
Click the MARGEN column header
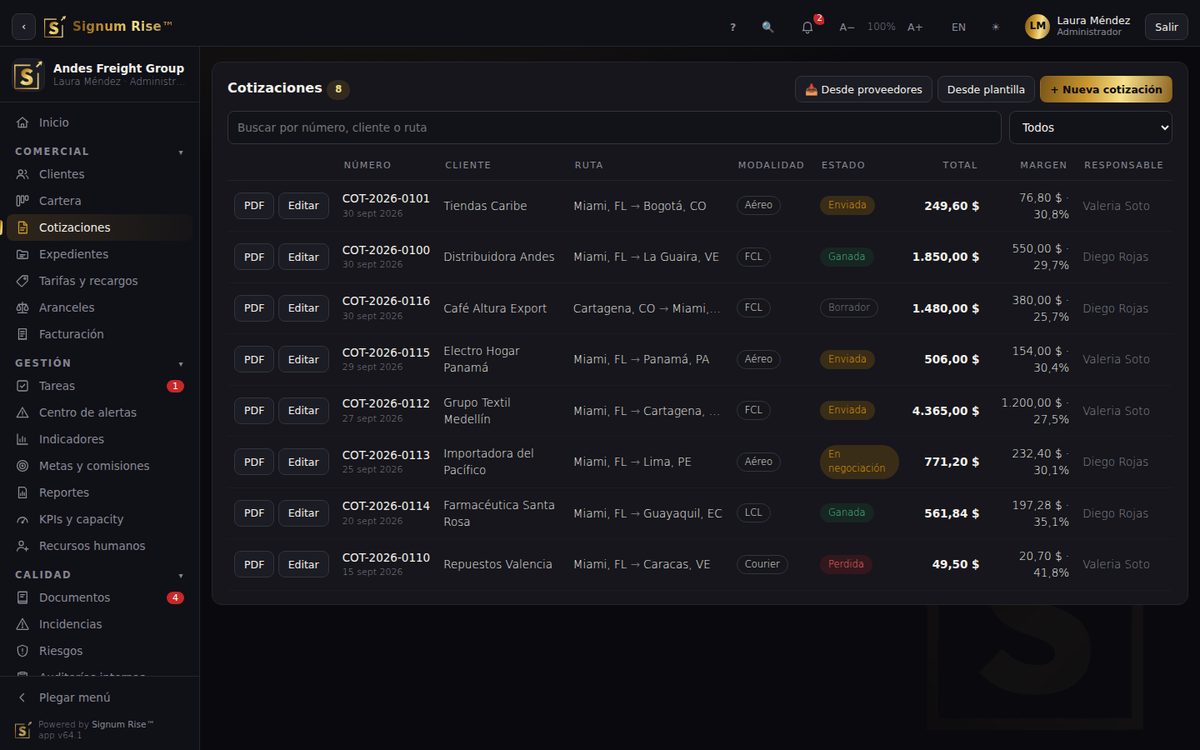1043,165
